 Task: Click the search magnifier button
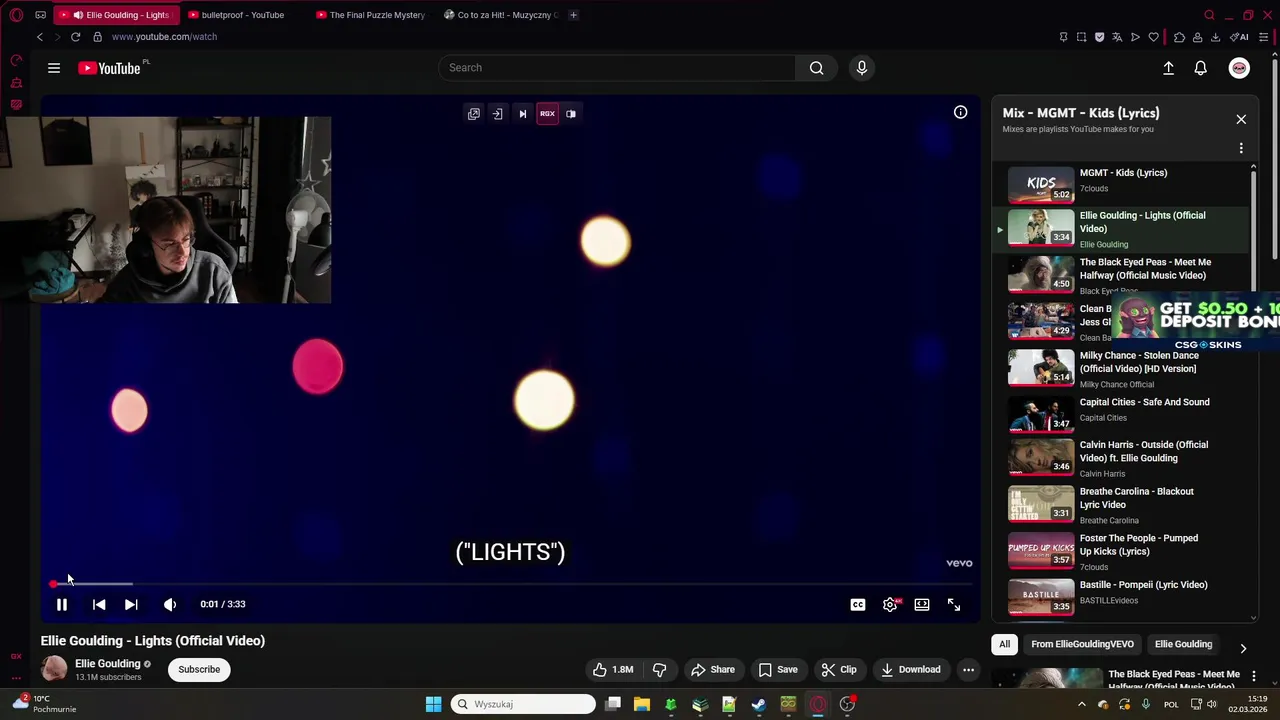click(x=817, y=68)
